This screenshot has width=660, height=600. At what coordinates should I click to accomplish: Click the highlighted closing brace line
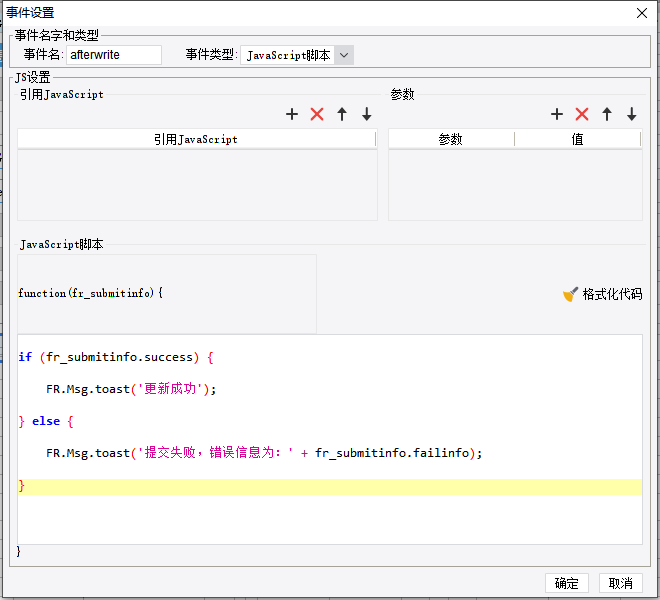[330, 486]
